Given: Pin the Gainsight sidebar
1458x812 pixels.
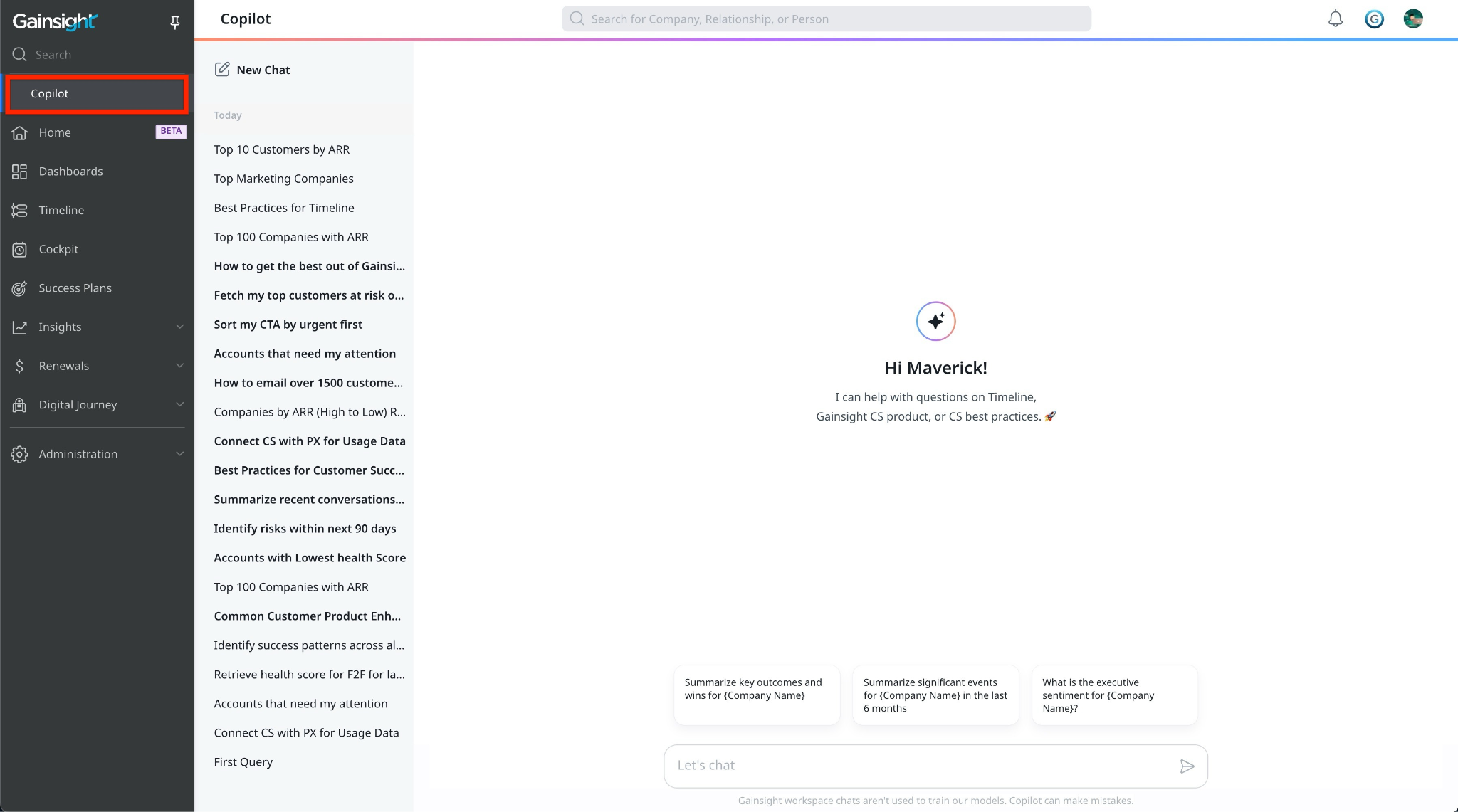Looking at the screenshot, I should [x=174, y=23].
